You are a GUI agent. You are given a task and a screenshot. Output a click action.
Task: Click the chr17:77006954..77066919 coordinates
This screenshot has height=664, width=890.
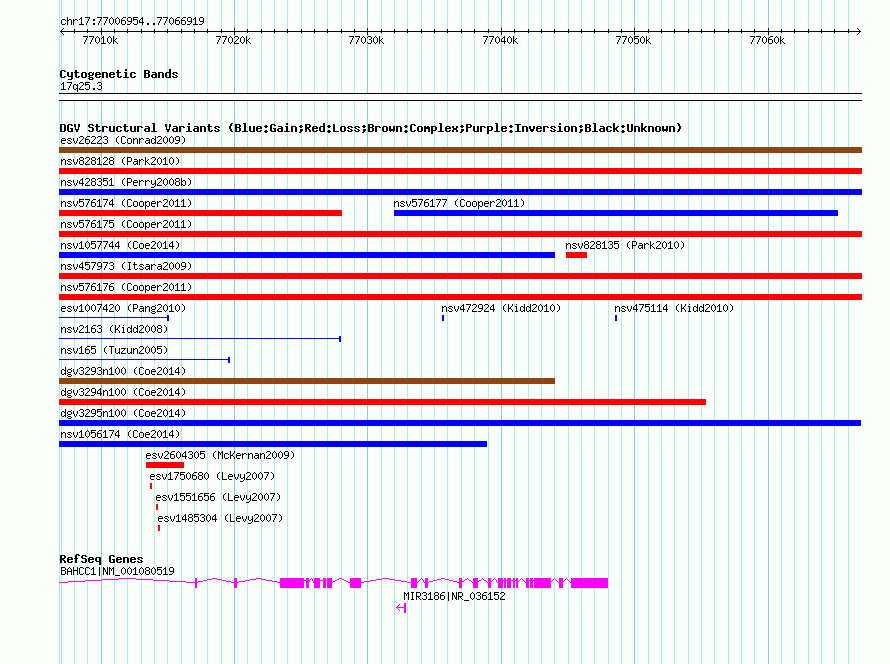tap(132, 21)
